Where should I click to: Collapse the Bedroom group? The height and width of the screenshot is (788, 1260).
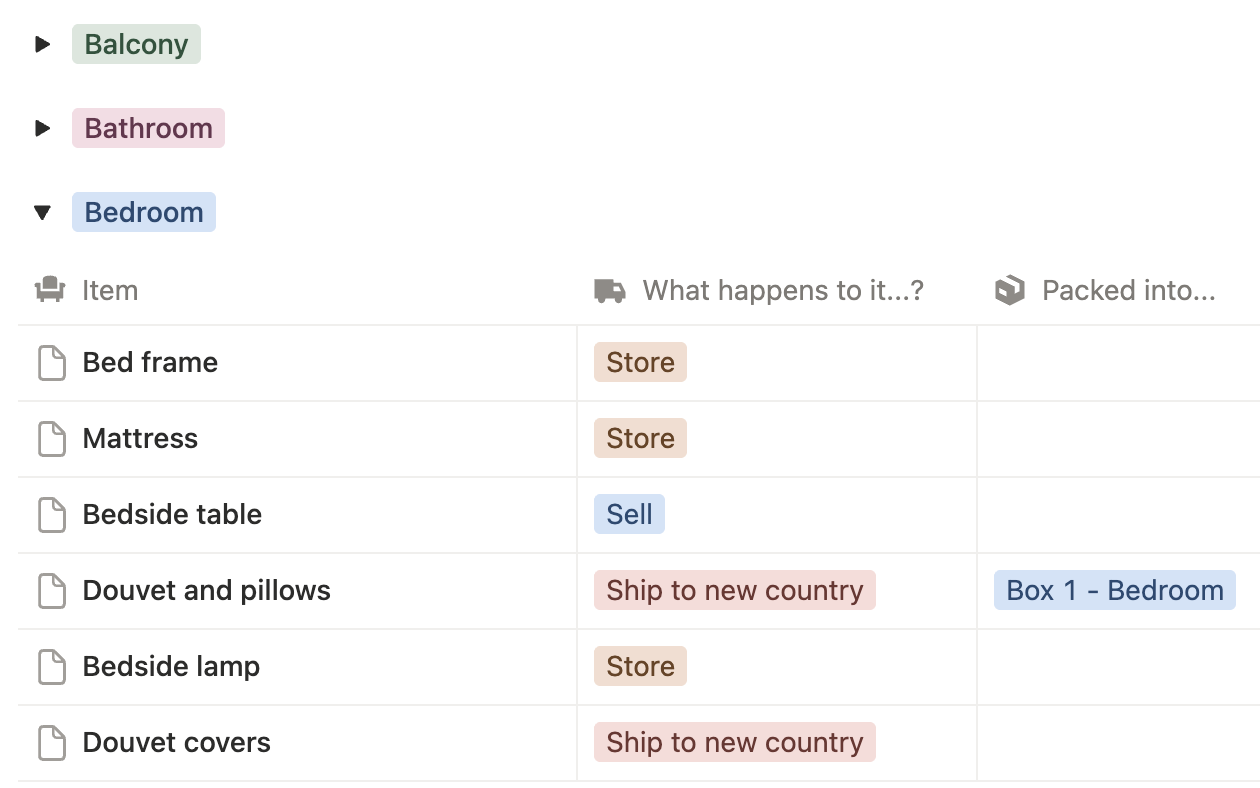click(x=42, y=212)
